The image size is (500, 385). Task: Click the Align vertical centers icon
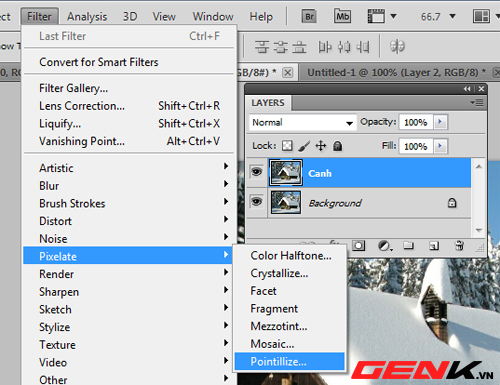(x=281, y=47)
